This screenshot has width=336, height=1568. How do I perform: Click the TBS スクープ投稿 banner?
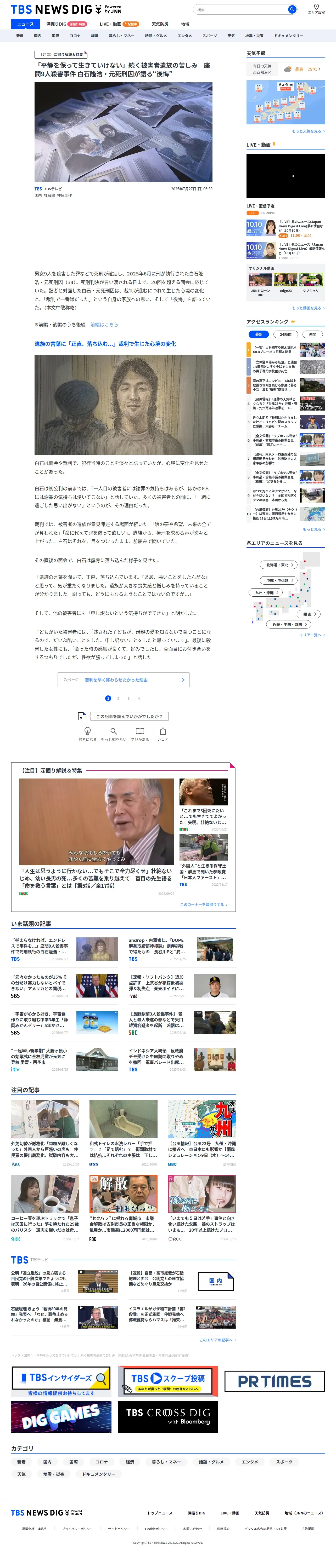168,1381
